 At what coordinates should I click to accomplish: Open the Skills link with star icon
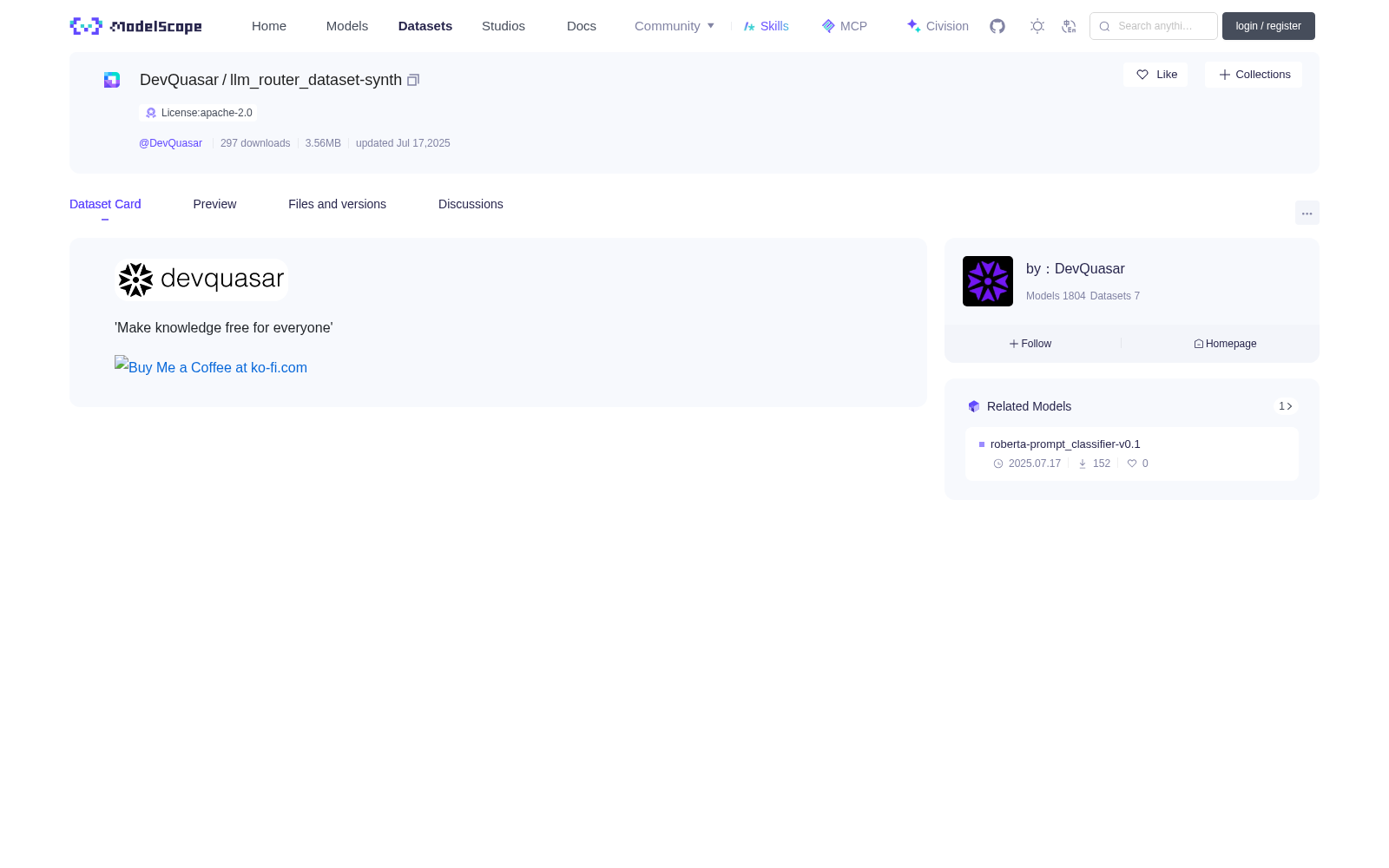click(x=766, y=26)
